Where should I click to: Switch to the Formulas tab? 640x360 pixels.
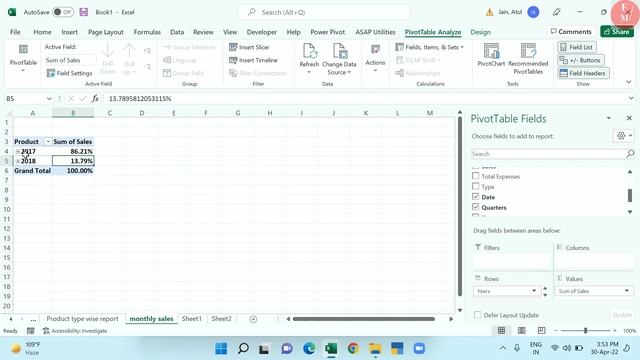[147, 32]
